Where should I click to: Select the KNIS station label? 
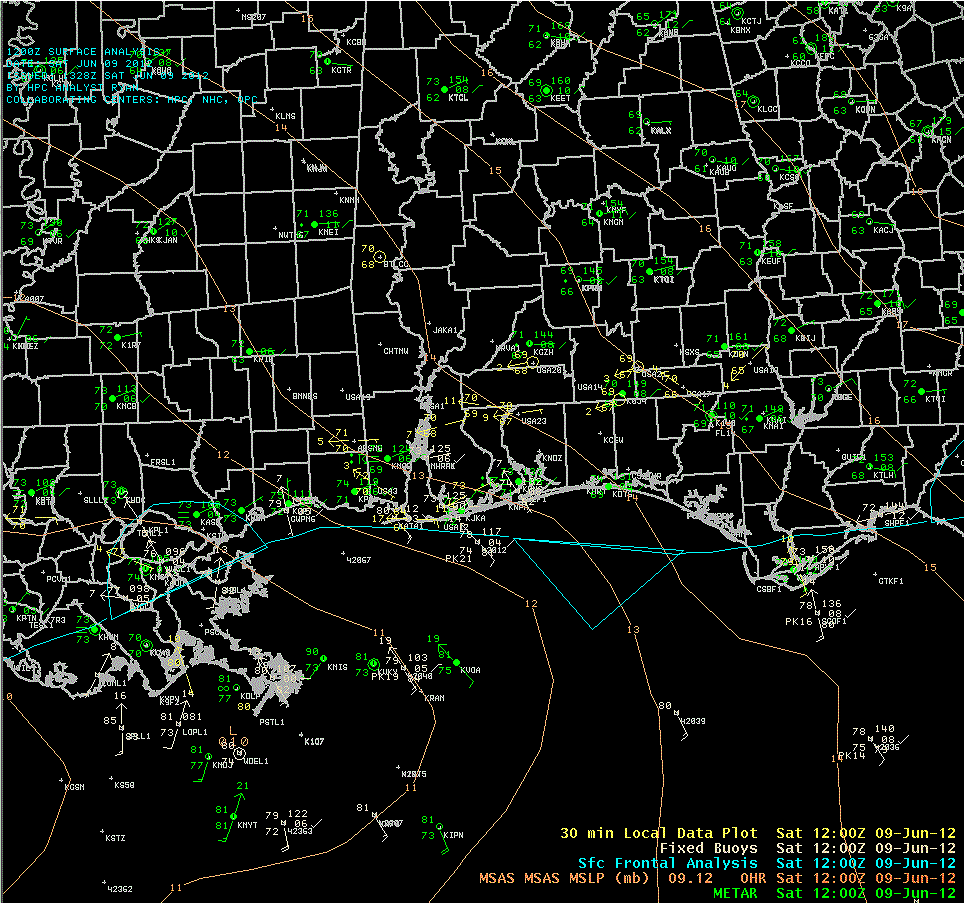[338, 667]
